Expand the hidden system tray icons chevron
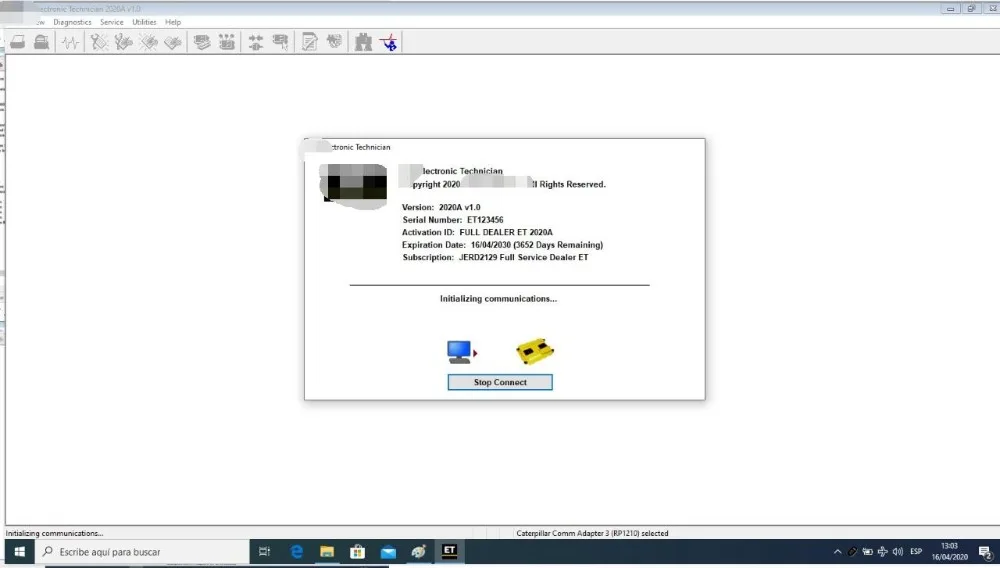This screenshot has height=568, width=1000. tap(837, 552)
